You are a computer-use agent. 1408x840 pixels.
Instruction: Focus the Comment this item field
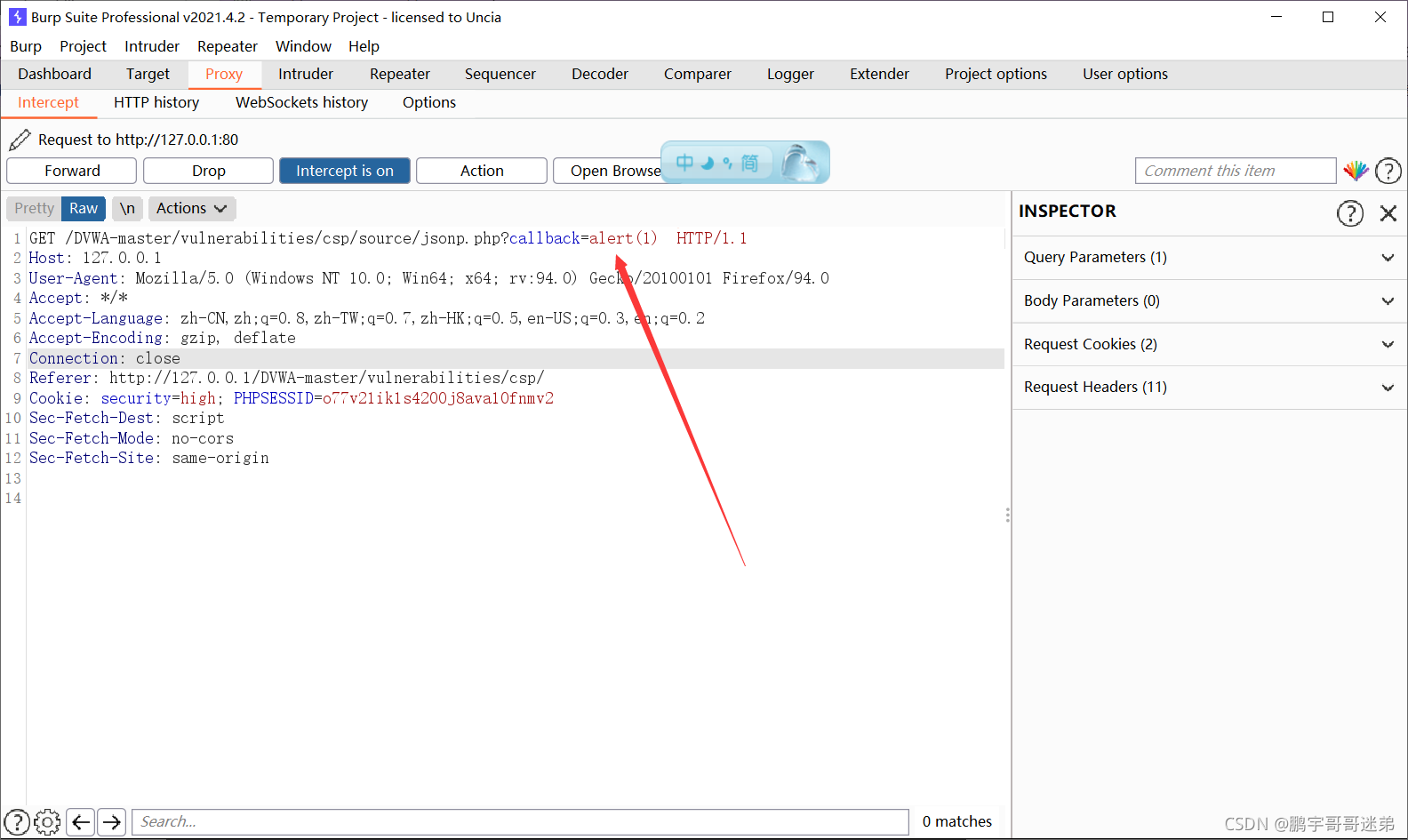coord(1236,171)
